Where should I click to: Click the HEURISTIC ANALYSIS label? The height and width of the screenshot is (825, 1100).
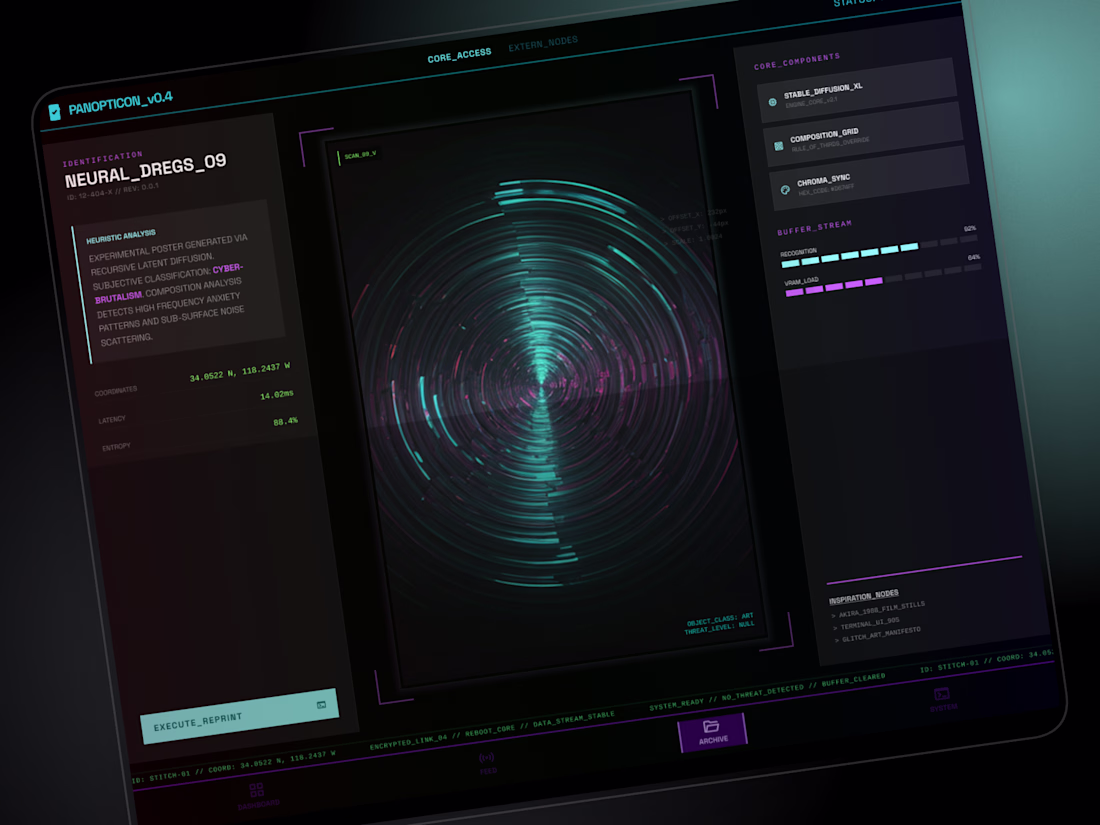pos(121,236)
